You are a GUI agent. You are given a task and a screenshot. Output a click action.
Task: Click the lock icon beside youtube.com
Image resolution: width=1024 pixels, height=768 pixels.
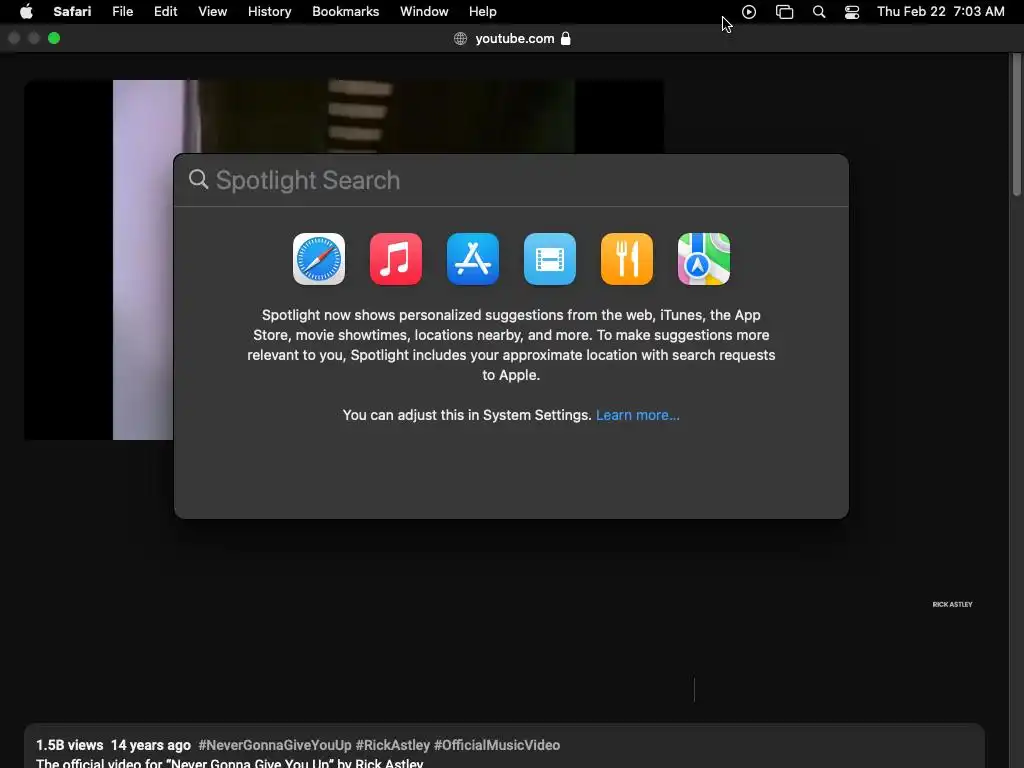point(566,39)
